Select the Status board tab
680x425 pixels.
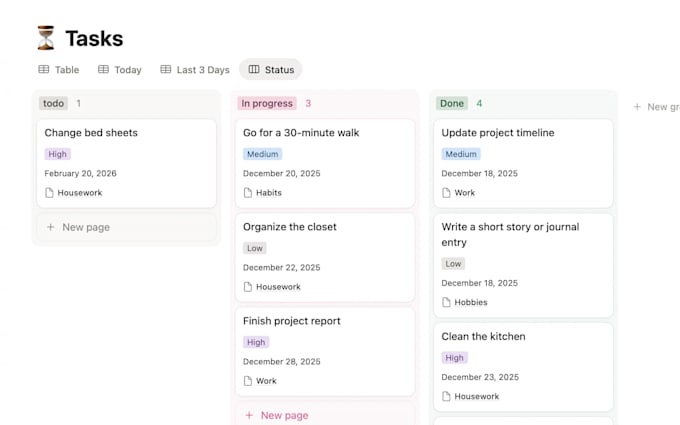(x=271, y=69)
